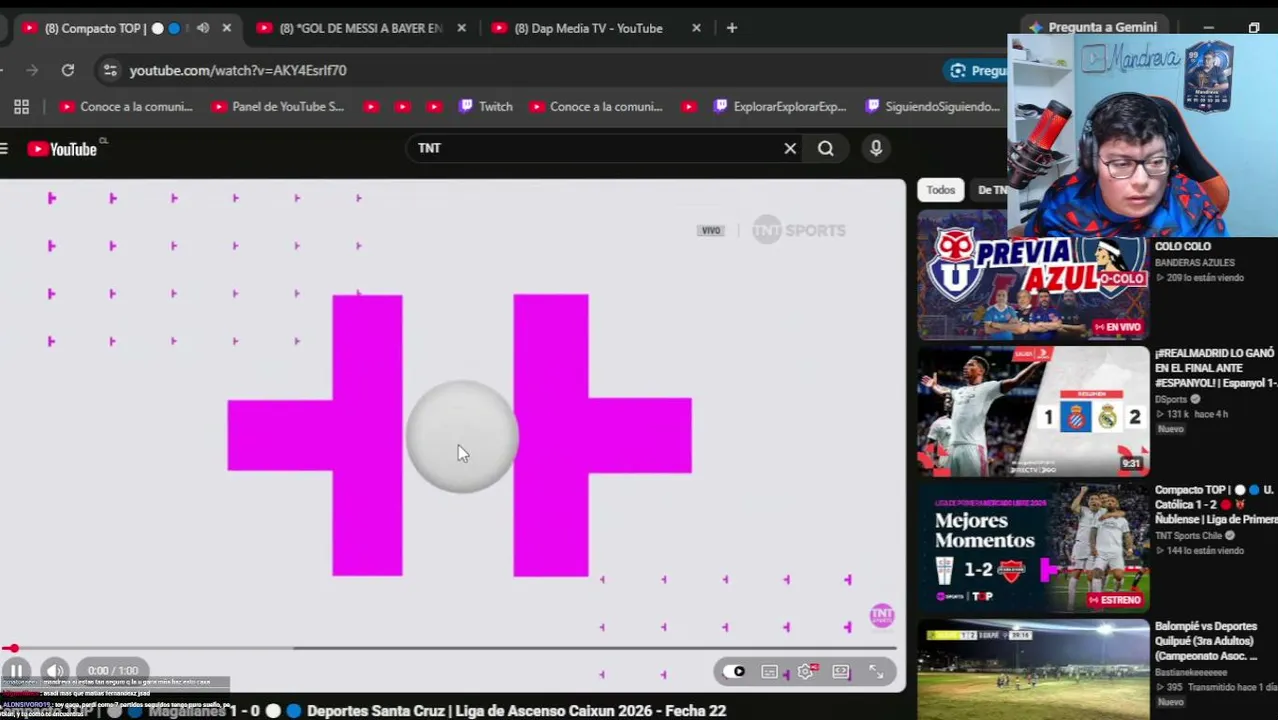Close the Dap Media TV tab
1278x720 pixels.
point(696,28)
